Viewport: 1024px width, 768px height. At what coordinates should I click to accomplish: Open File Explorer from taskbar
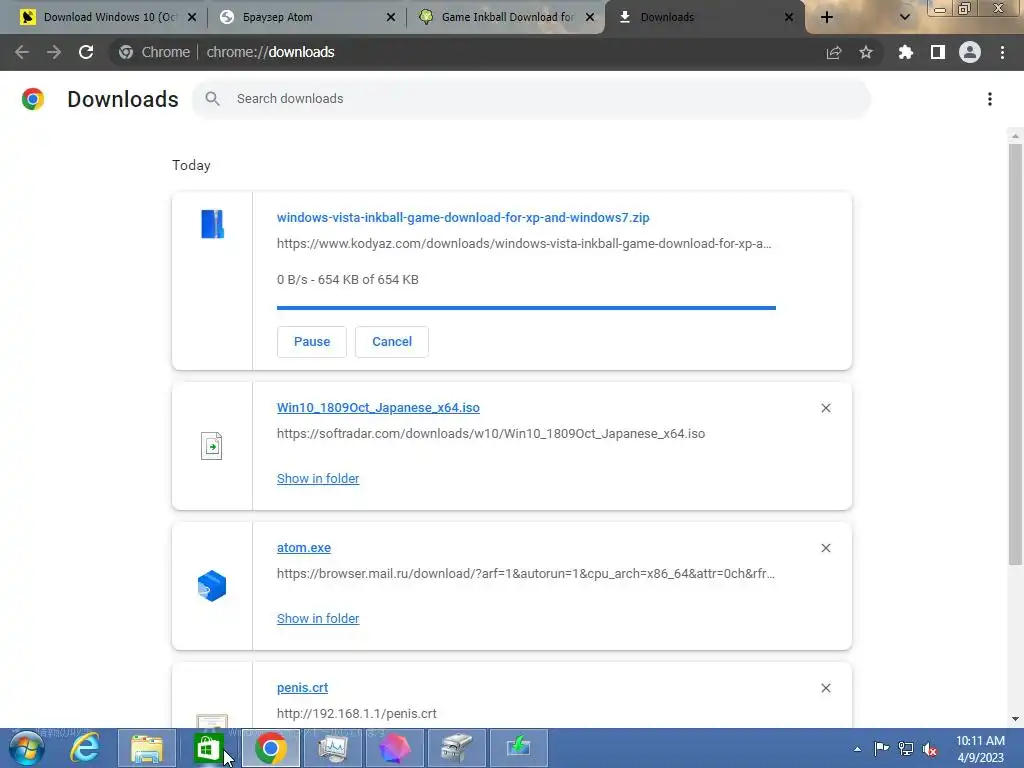coord(147,748)
